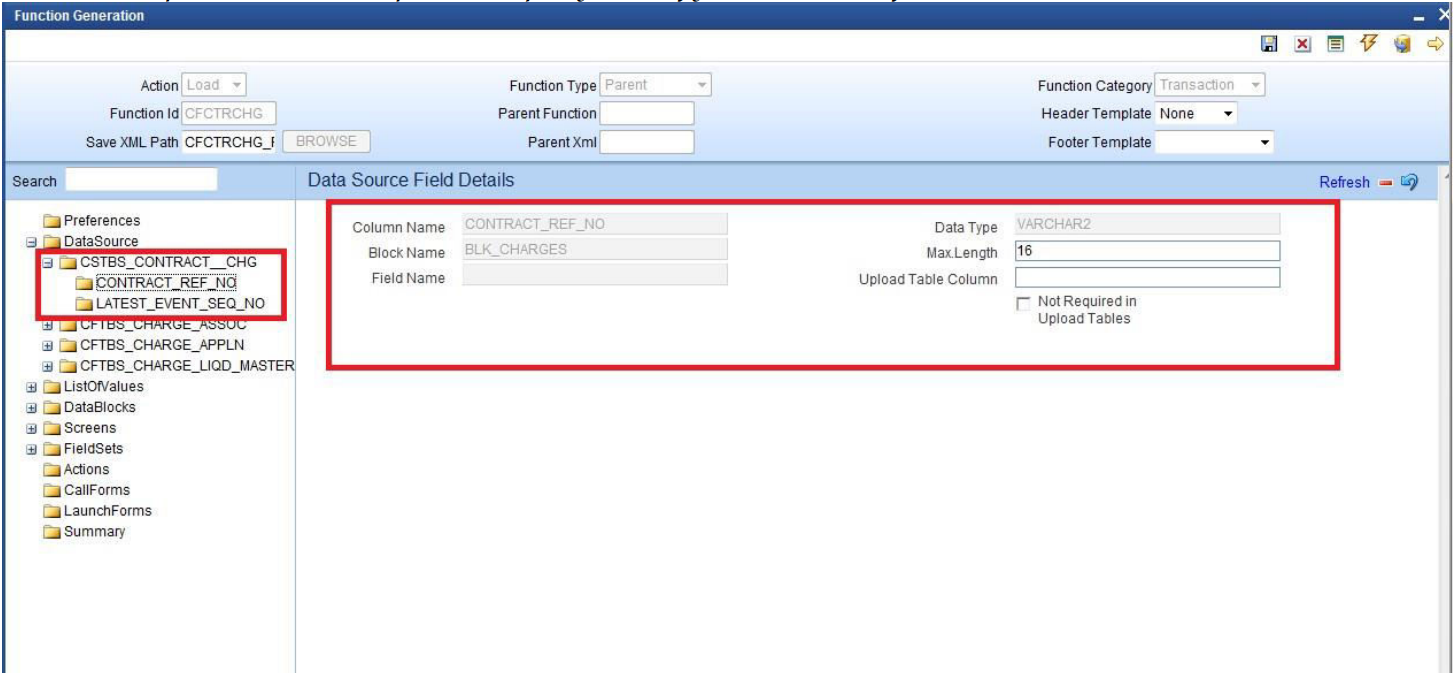Collapse the CSTBS_CONTRACT__CHG node
This screenshot has height=673, width=1453.
tap(48, 263)
